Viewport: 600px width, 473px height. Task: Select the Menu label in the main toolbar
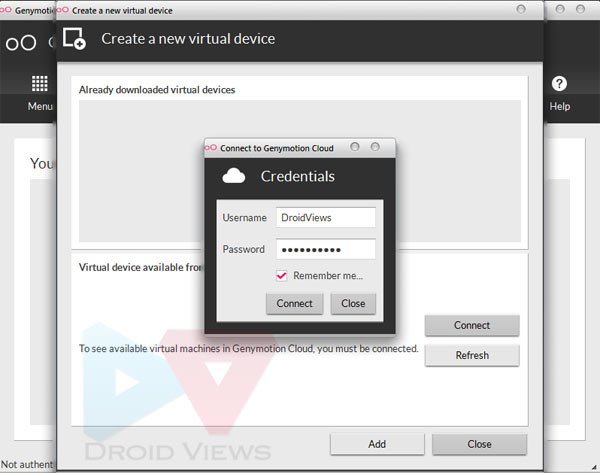40,106
